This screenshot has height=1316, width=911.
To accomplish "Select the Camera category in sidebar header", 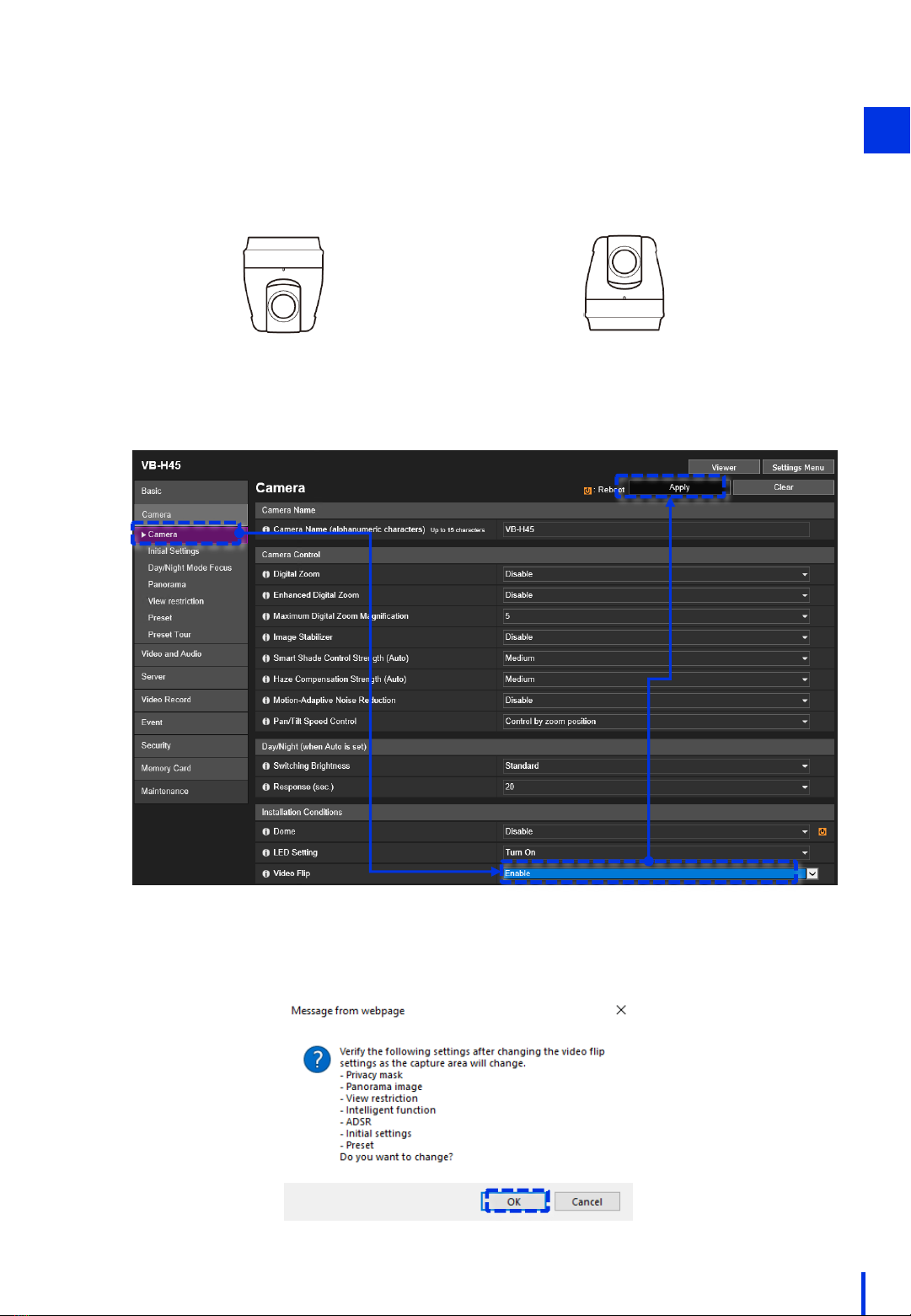I will click(190, 514).
